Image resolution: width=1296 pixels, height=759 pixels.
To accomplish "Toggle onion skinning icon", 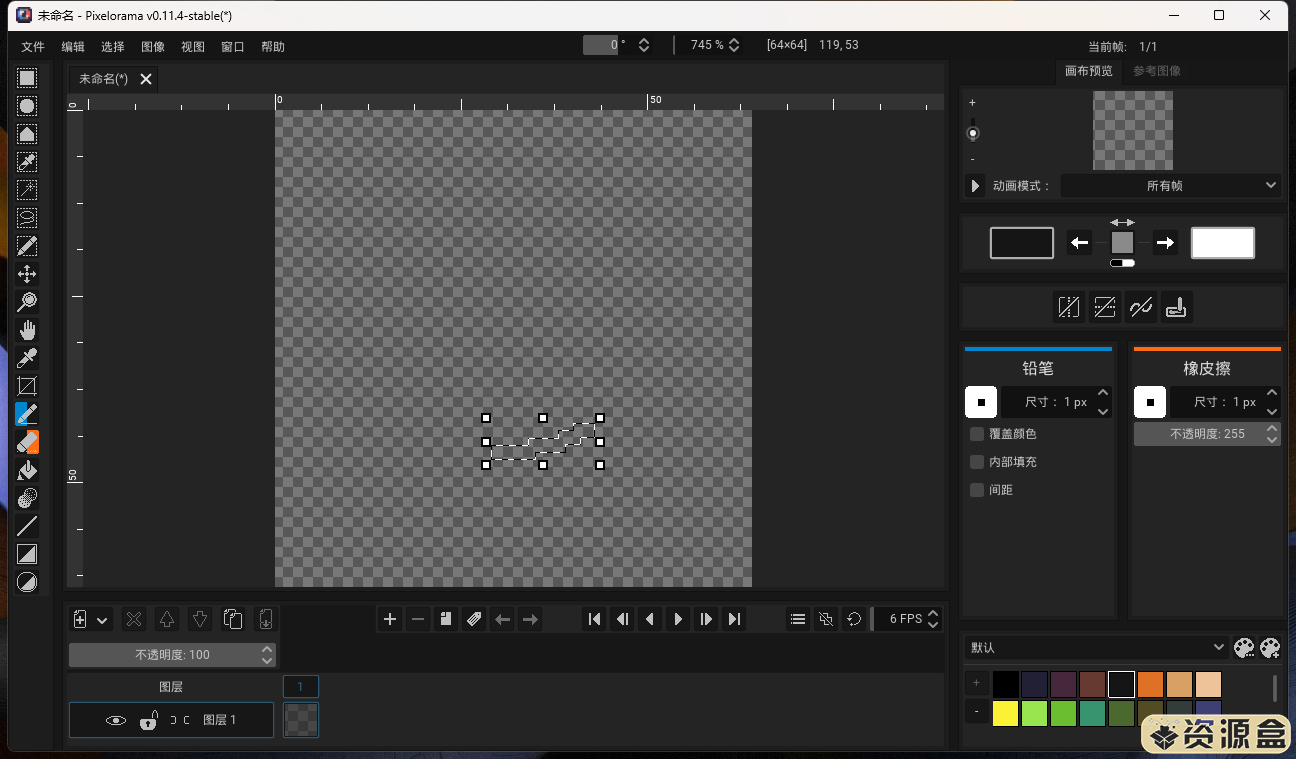I will click(x=826, y=619).
